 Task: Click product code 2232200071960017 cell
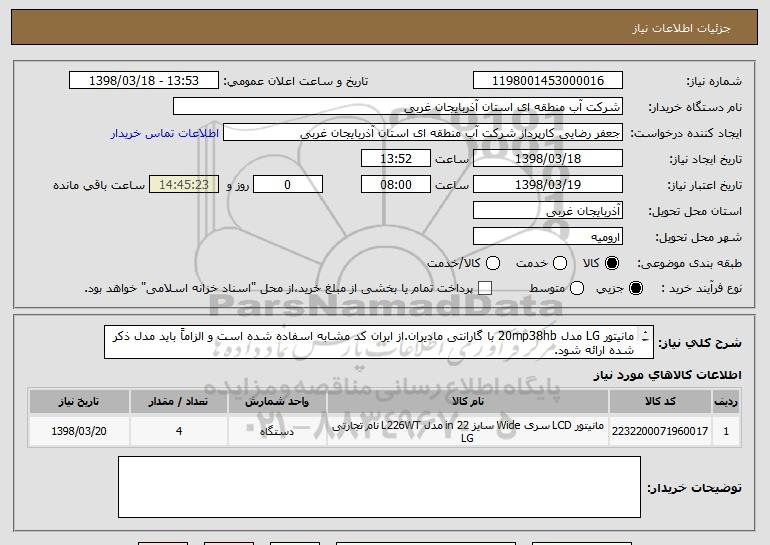click(660, 431)
